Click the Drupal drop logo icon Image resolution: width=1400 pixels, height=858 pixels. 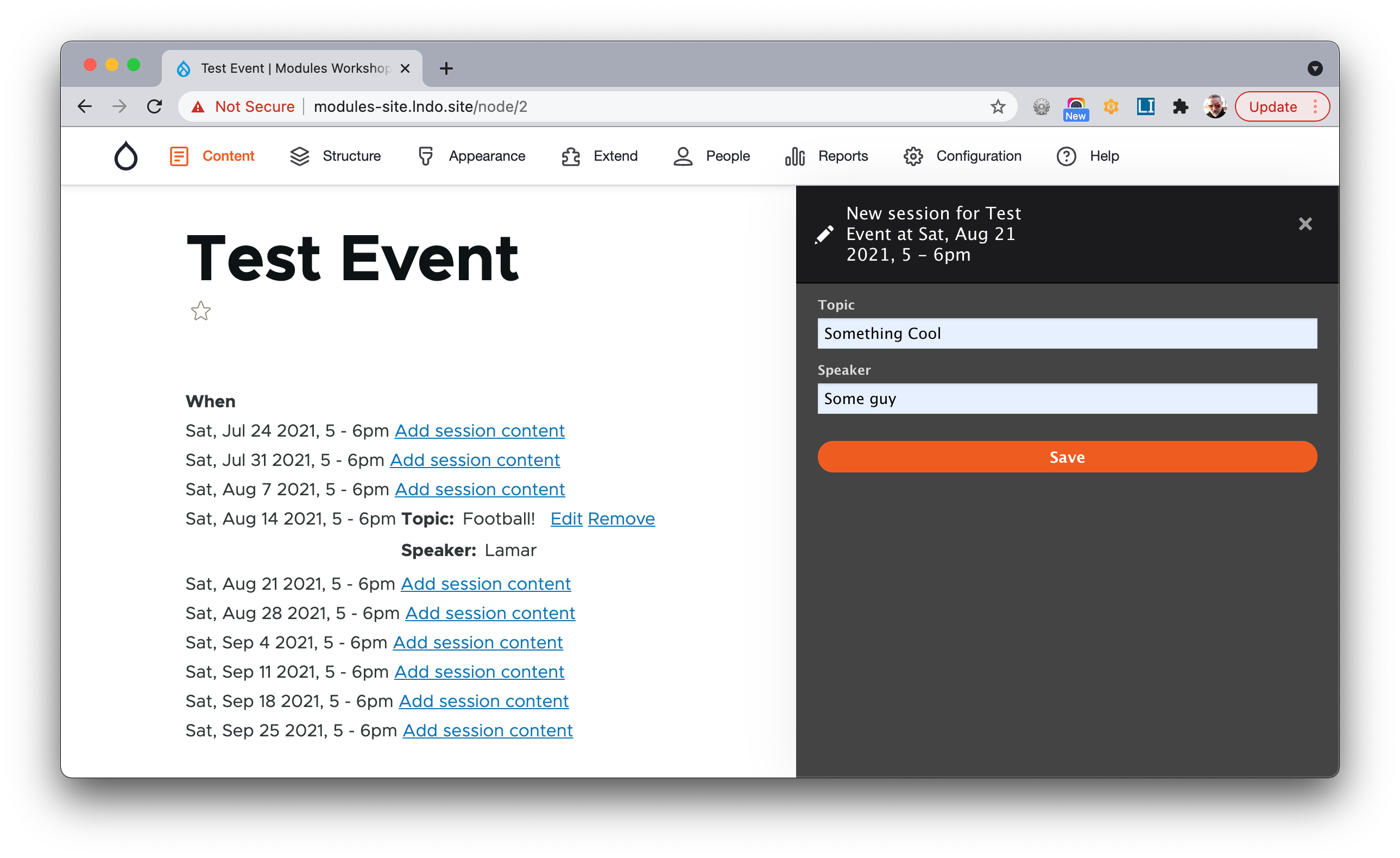click(125, 156)
